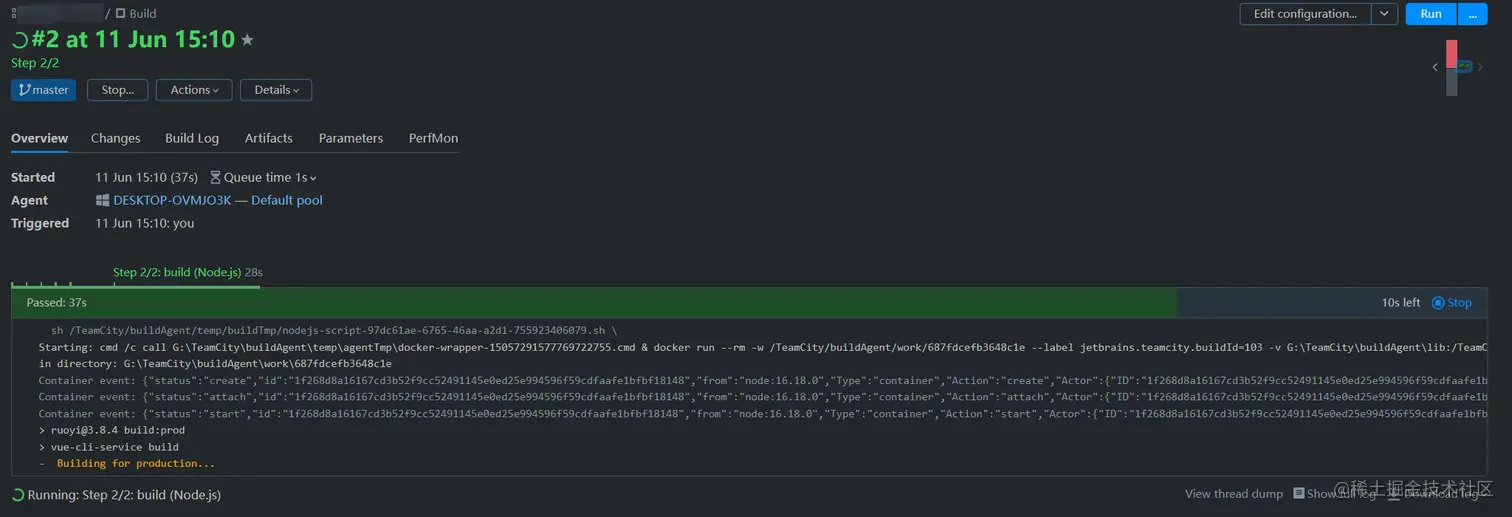Open the PerfMon tab

(x=433, y=138)
